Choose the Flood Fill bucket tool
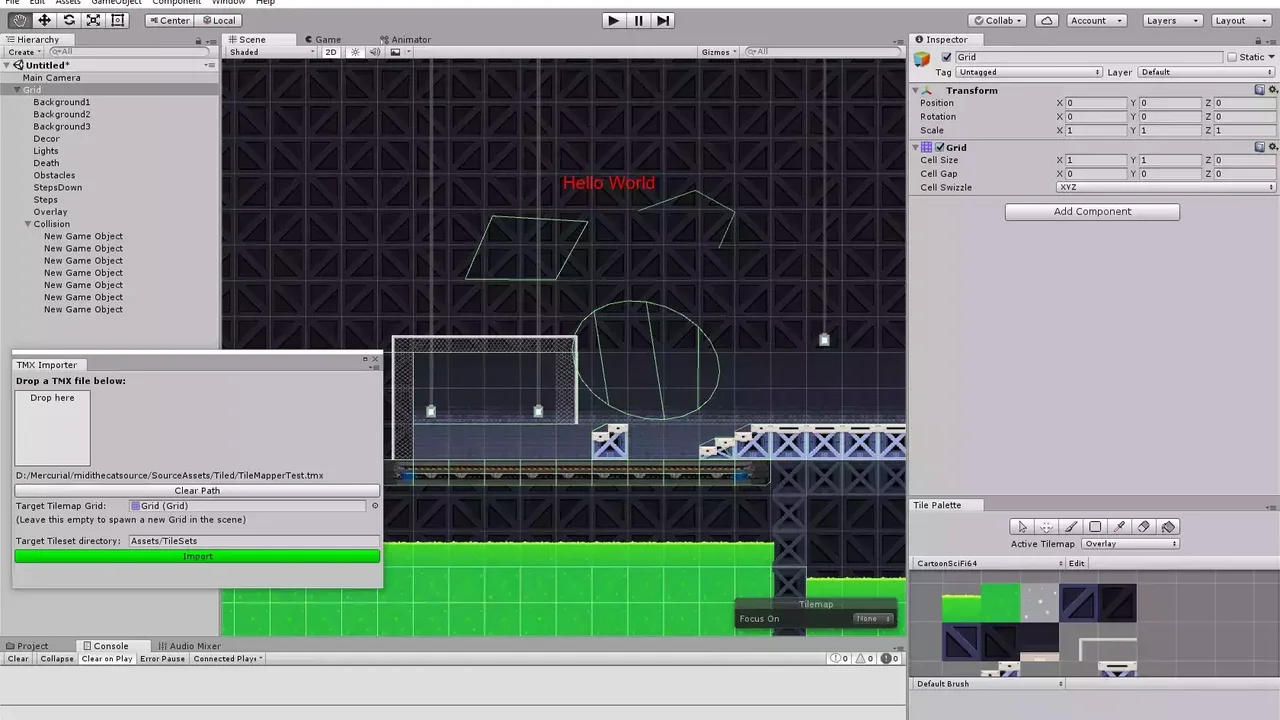1280x720 pixels. [1168, 527]
